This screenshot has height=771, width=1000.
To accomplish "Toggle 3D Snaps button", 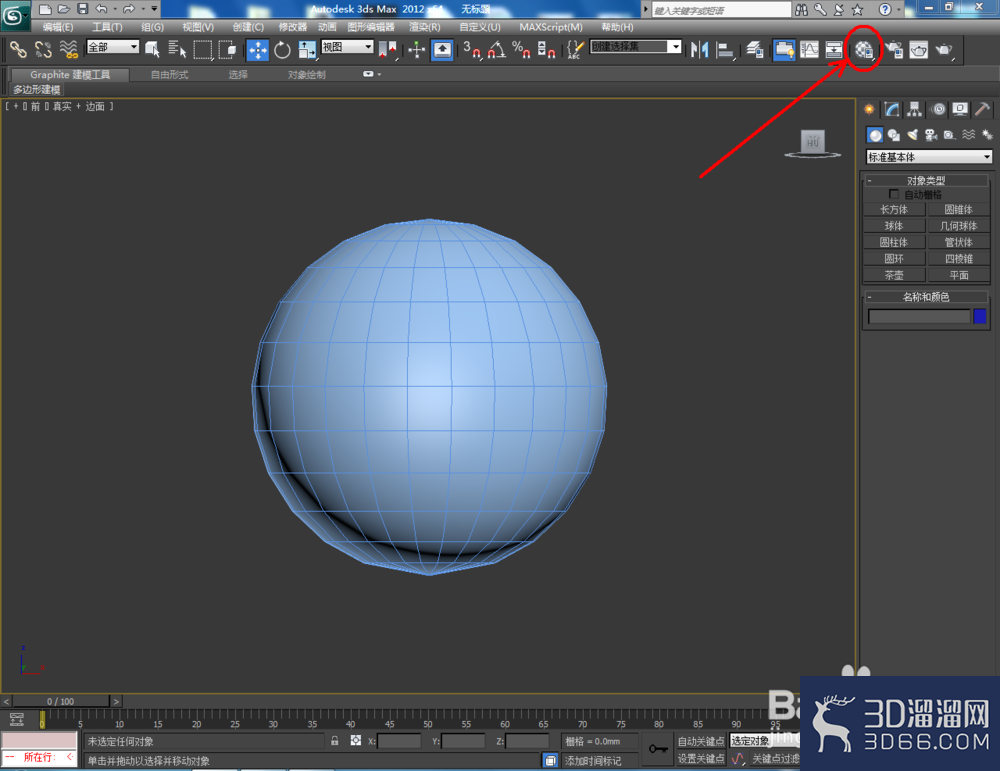I will (472, 50).
